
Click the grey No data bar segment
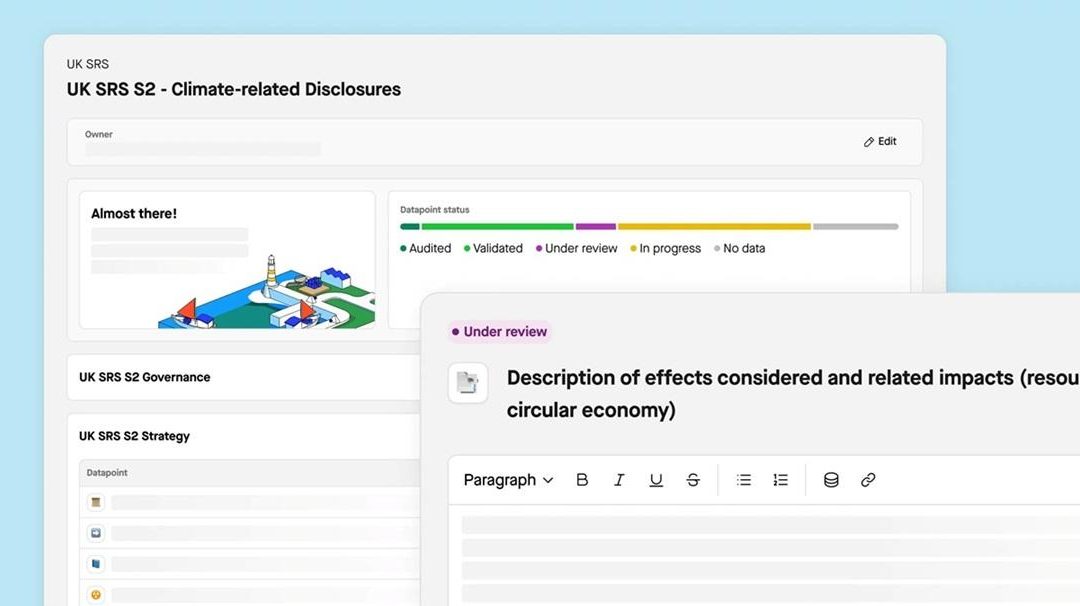point(855,227)
